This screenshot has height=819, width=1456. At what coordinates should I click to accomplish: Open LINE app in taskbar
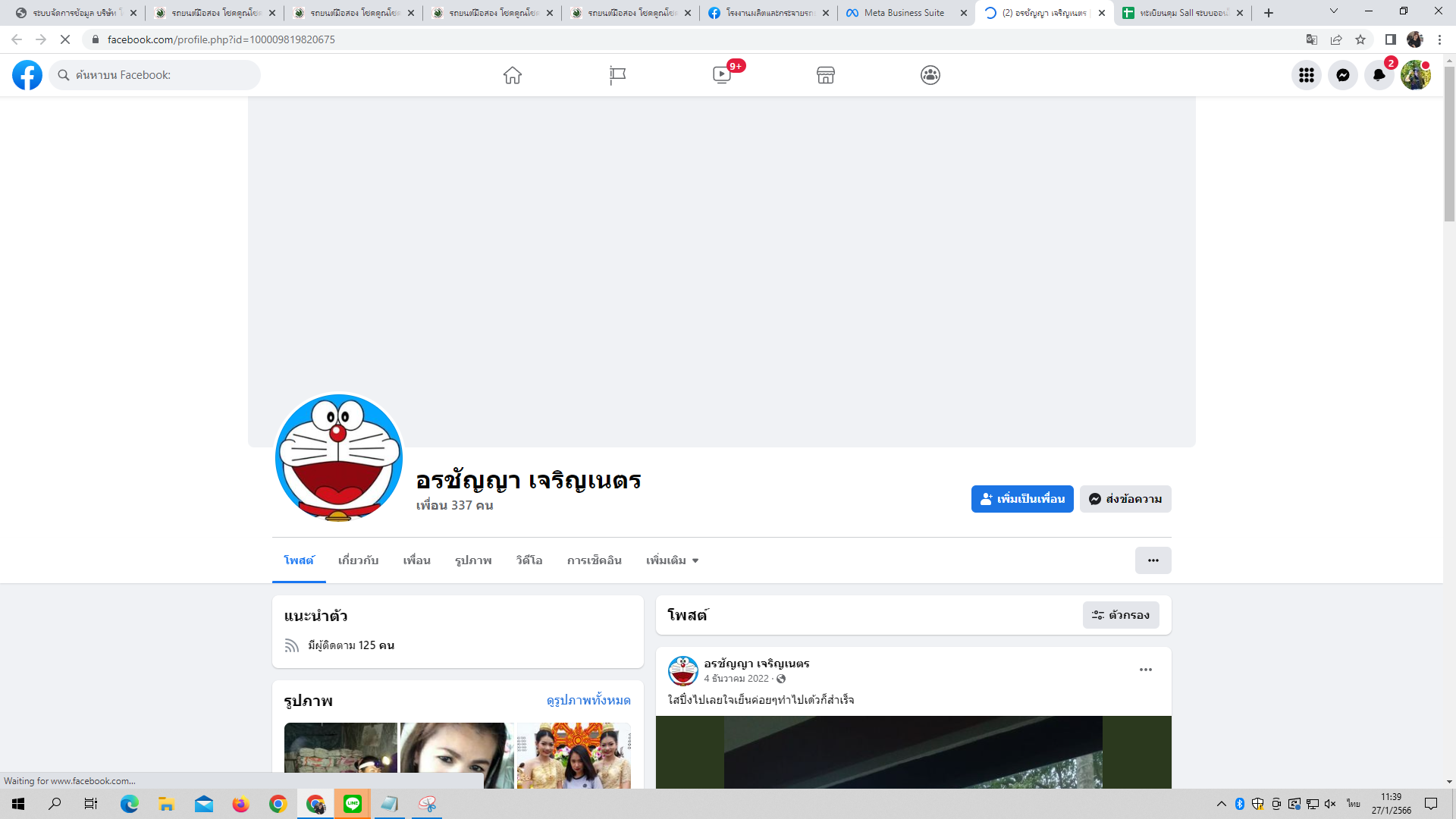(353, 804)
